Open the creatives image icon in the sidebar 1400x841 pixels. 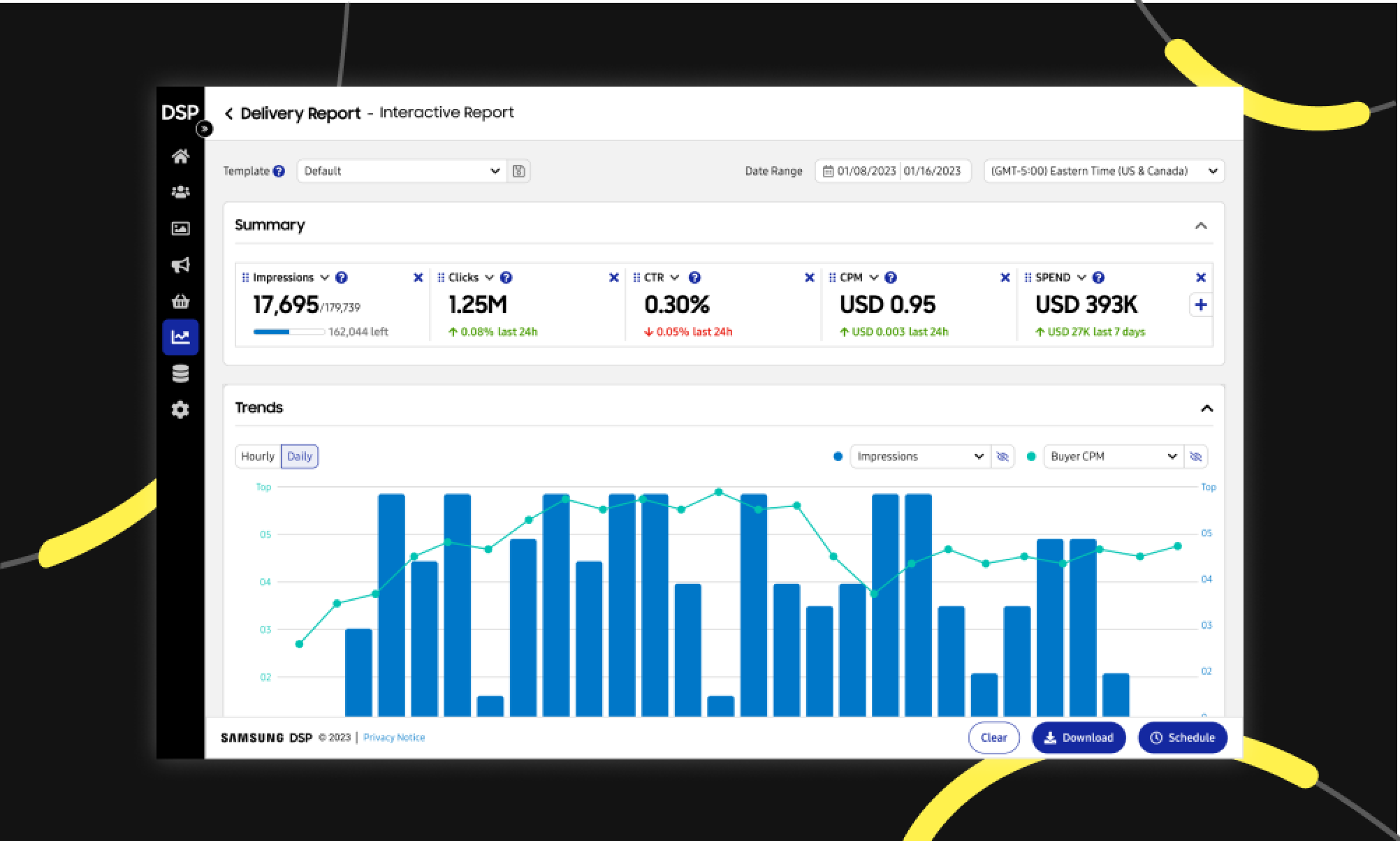(x=180, y=228)
